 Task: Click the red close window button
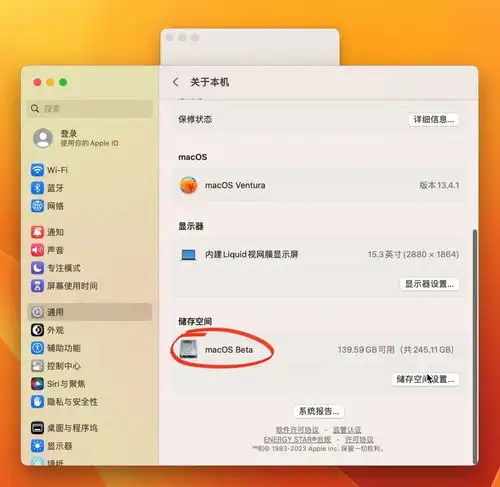(x=37, y=82)
